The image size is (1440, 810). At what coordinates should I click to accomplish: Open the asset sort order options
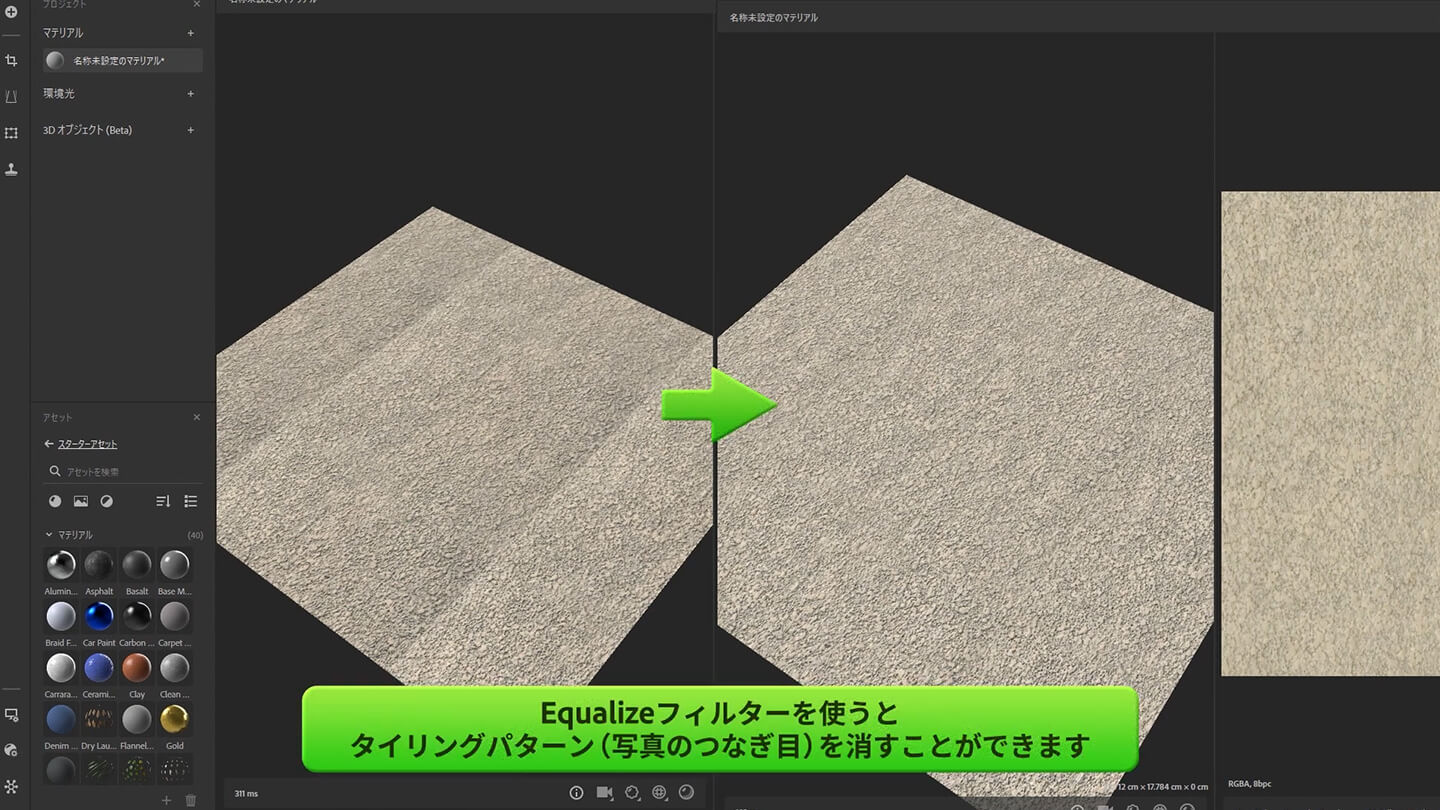tap(163, 501)
